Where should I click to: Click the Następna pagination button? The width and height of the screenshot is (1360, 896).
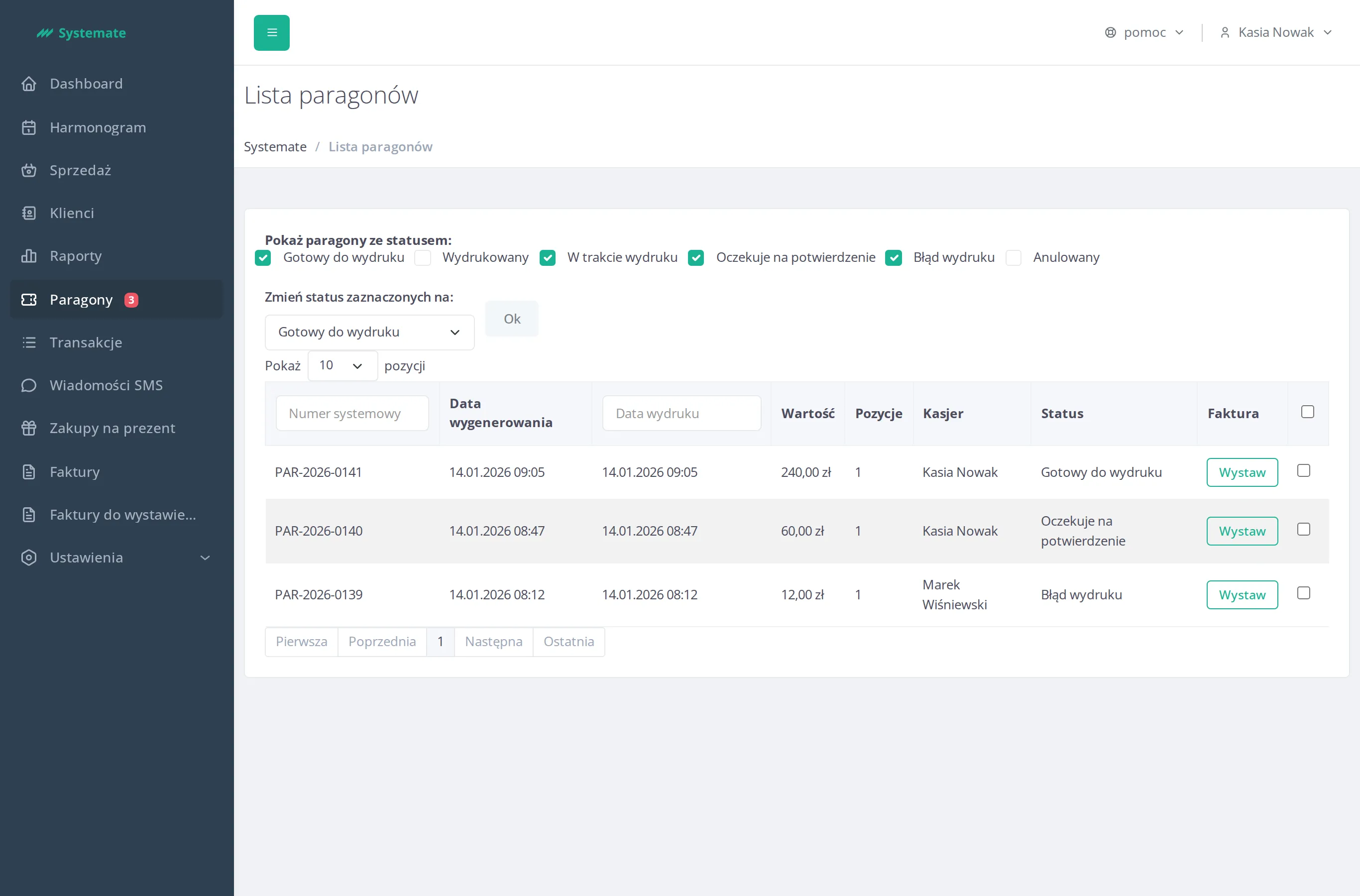[494, 642]
